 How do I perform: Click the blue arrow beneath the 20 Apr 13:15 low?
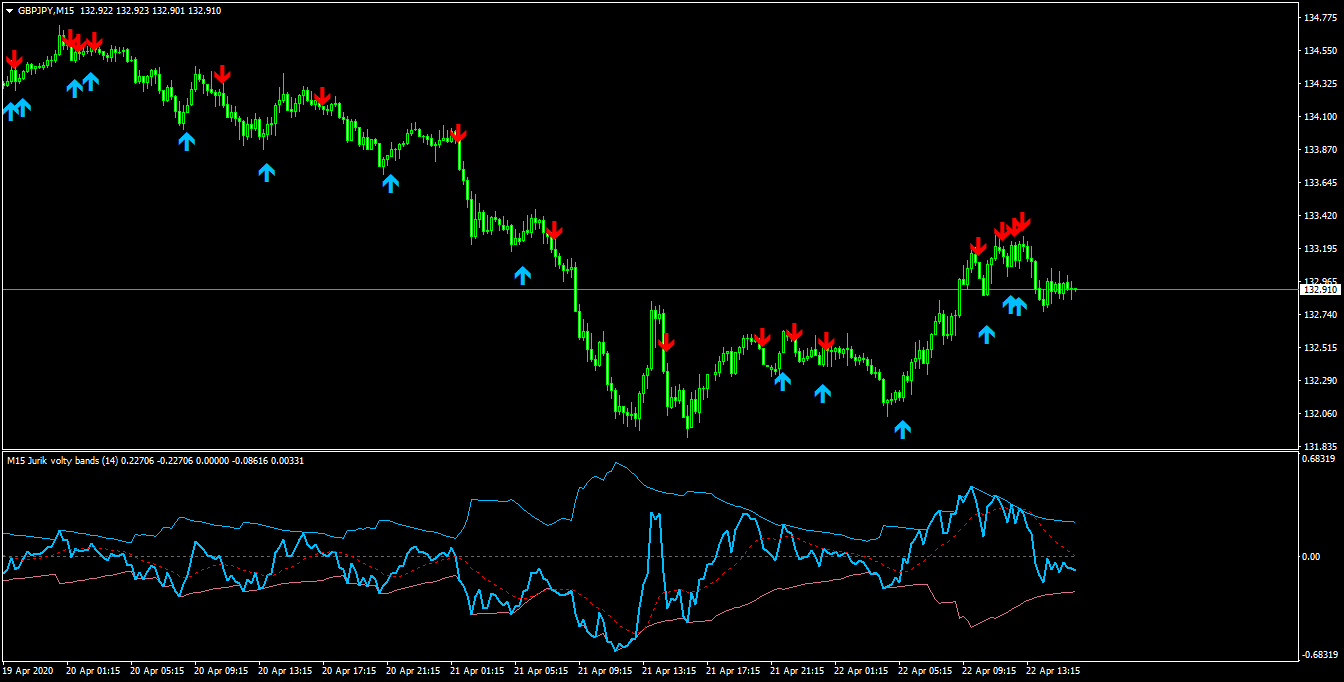pyautogui.click(x=266, y=172)
